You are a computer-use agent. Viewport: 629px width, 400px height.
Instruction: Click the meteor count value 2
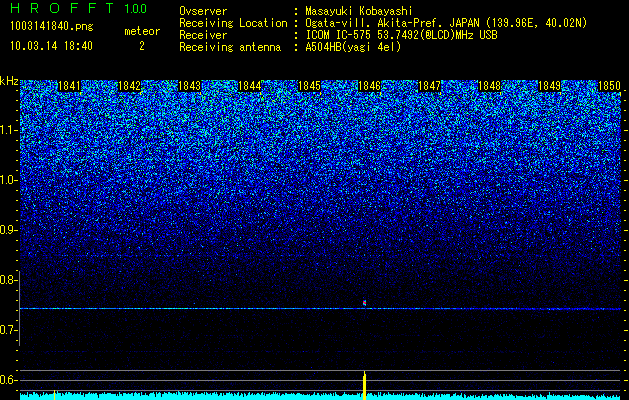coord(142,46)
